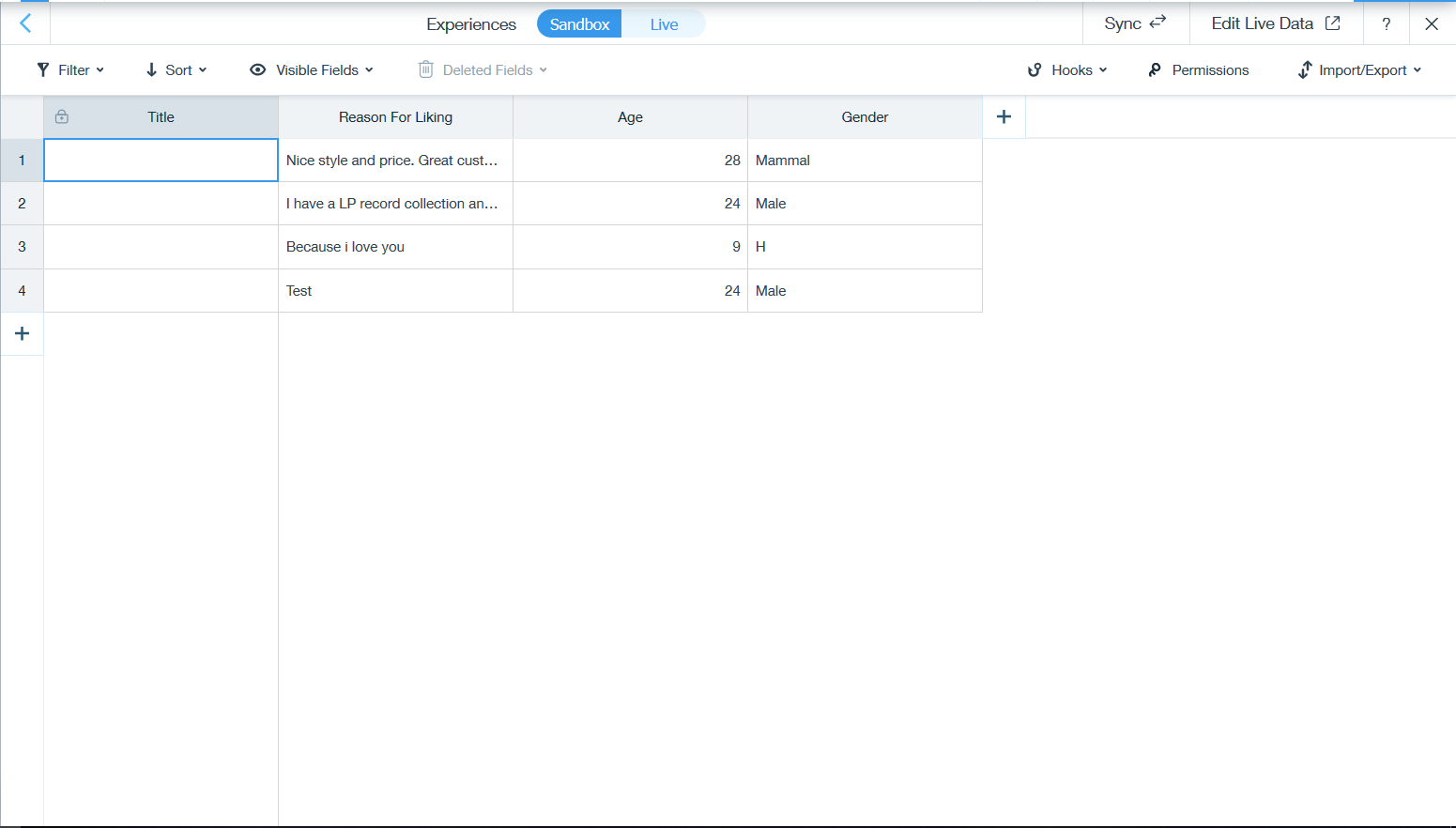Screen dimensions: 1456x828
Task: Open Permissions settings
Action: (x=1198, y=70)
